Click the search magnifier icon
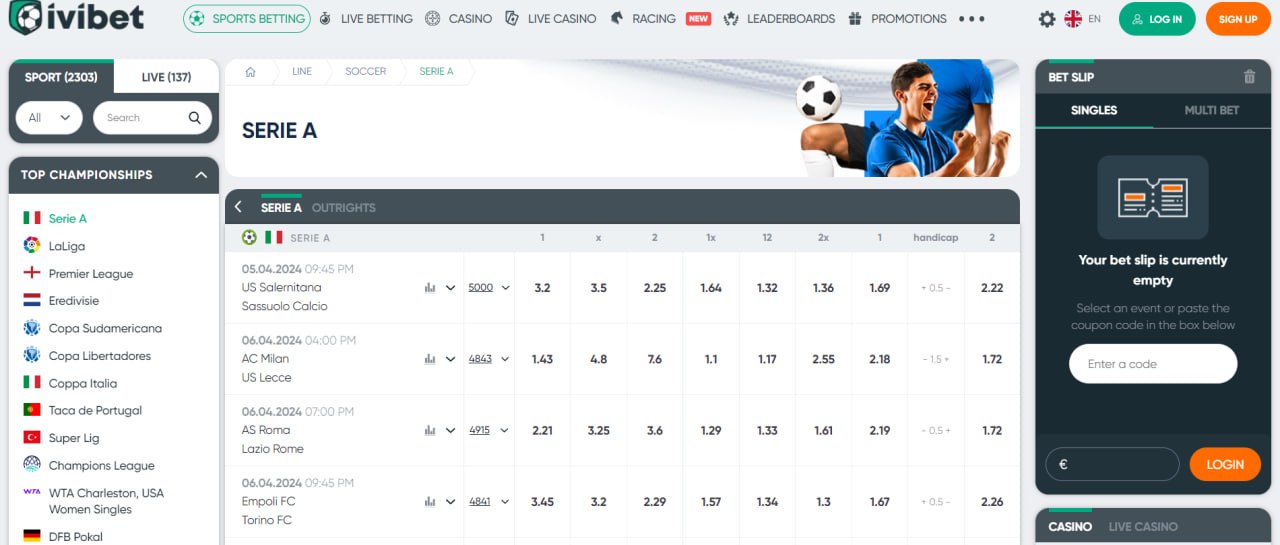The height and width of the screenshot is (545, 1280). (x=195, y=118)
